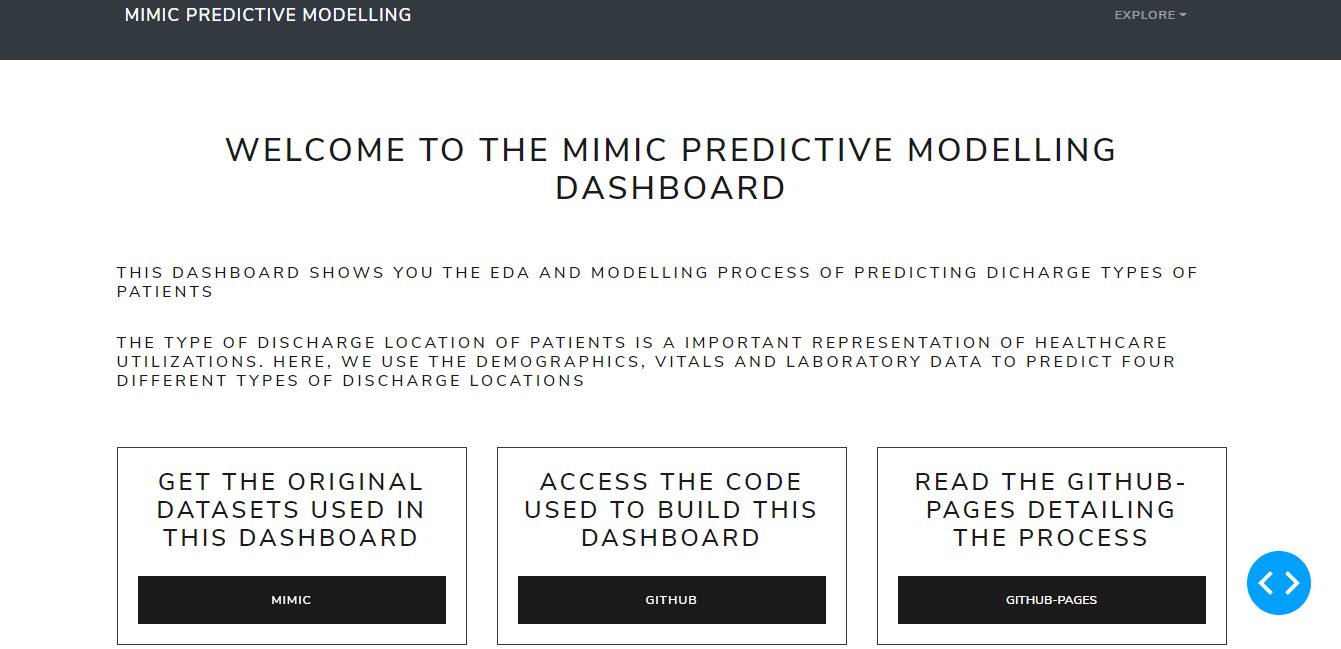
Task: Select the 'Access the code' card heading
Action: coord(671,510)
